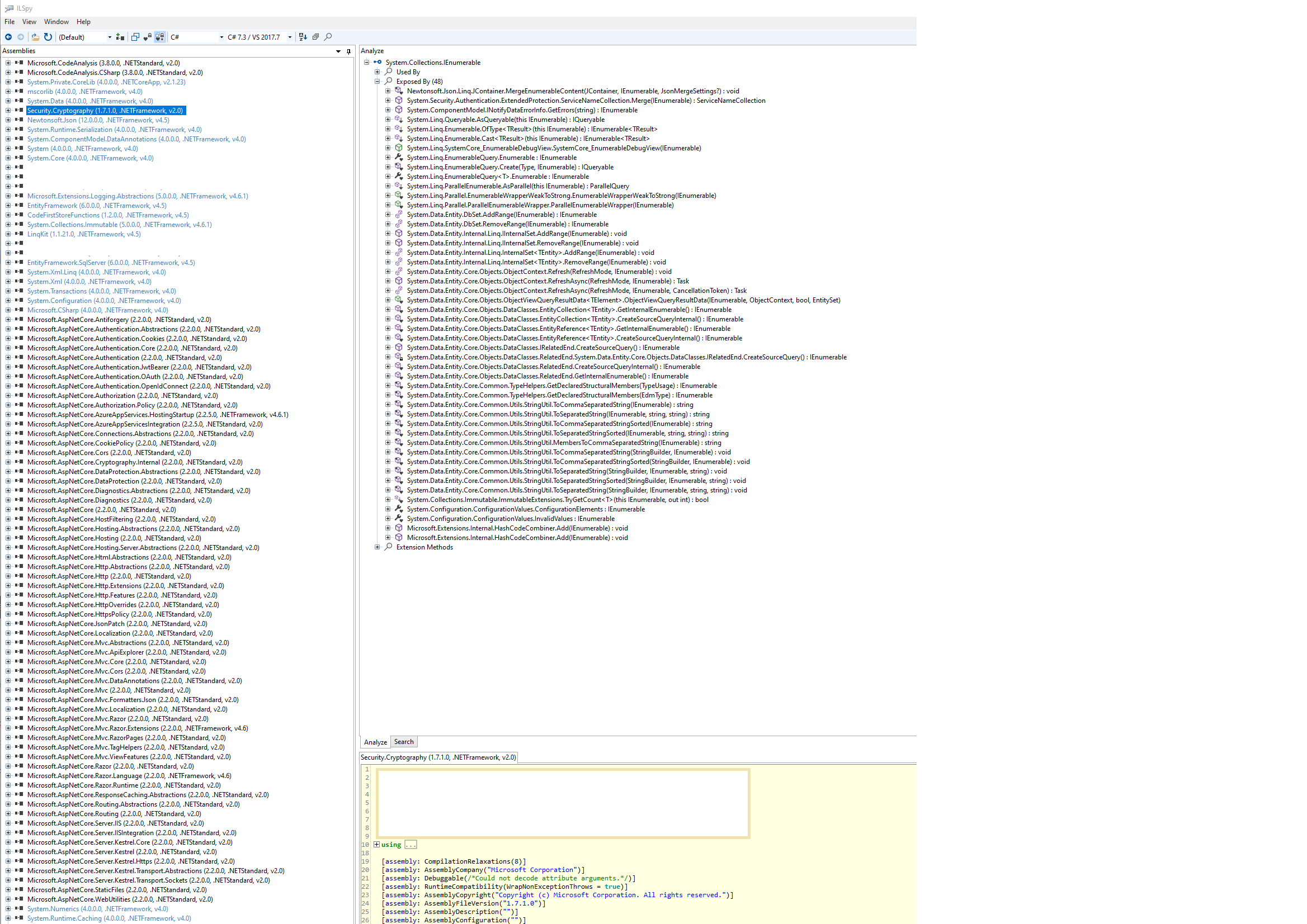Click the Manage assembly lists icon

(x=120, y=37)
